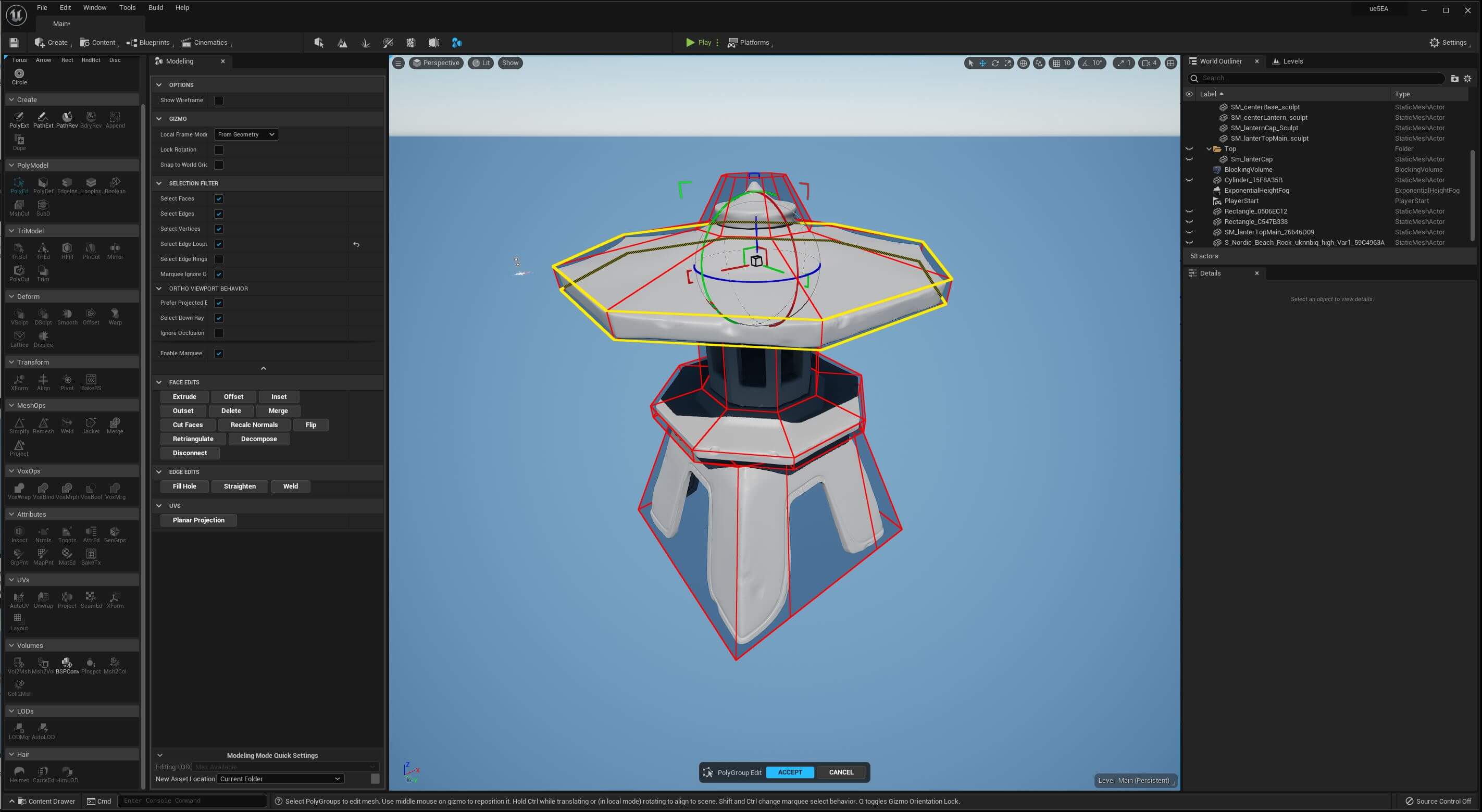Open the Smooth deform tool
Viewport: 1482px width, 812px height.
coord(67,316)
